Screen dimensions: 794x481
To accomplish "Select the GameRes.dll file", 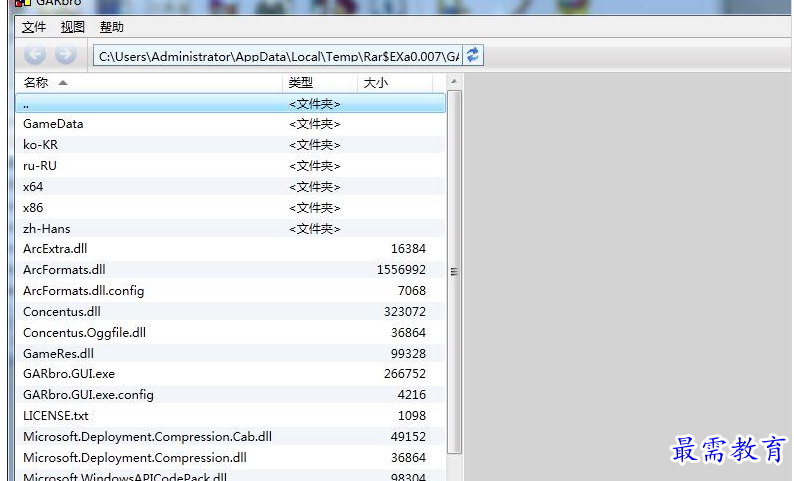I will click(x=231, y=353).
